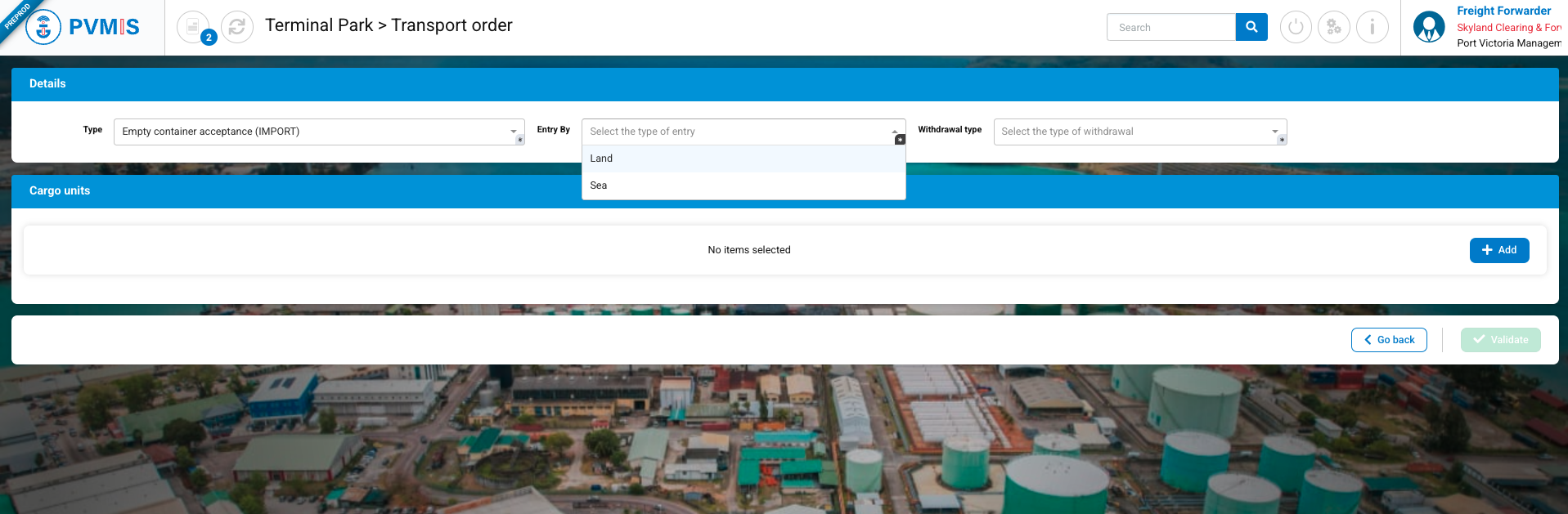The height and width of the screenshot is (514, 1568).
Task: Click the Validate button
Action: (x=1500, y=340)
